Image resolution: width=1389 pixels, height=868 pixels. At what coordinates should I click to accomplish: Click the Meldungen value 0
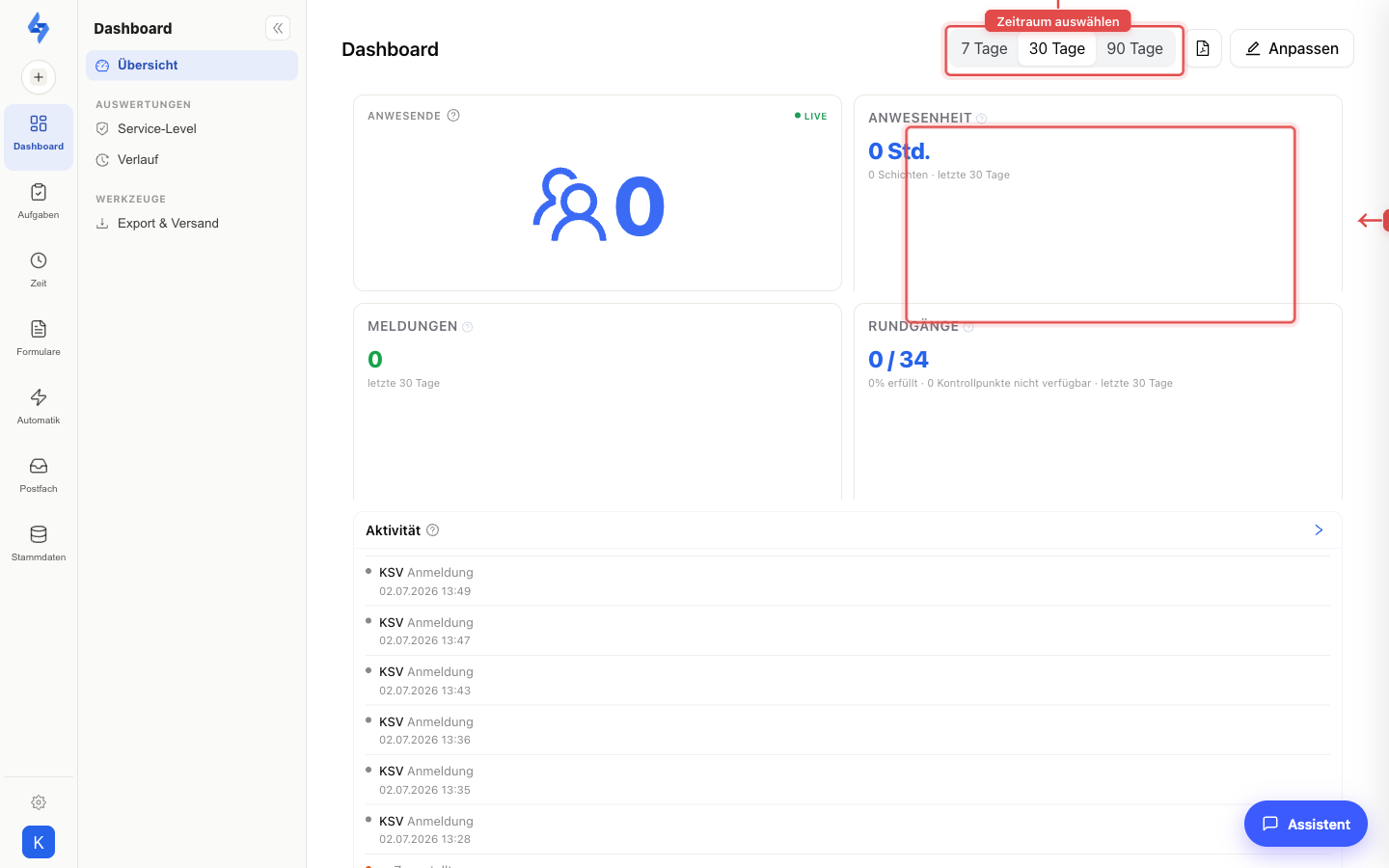375,360
